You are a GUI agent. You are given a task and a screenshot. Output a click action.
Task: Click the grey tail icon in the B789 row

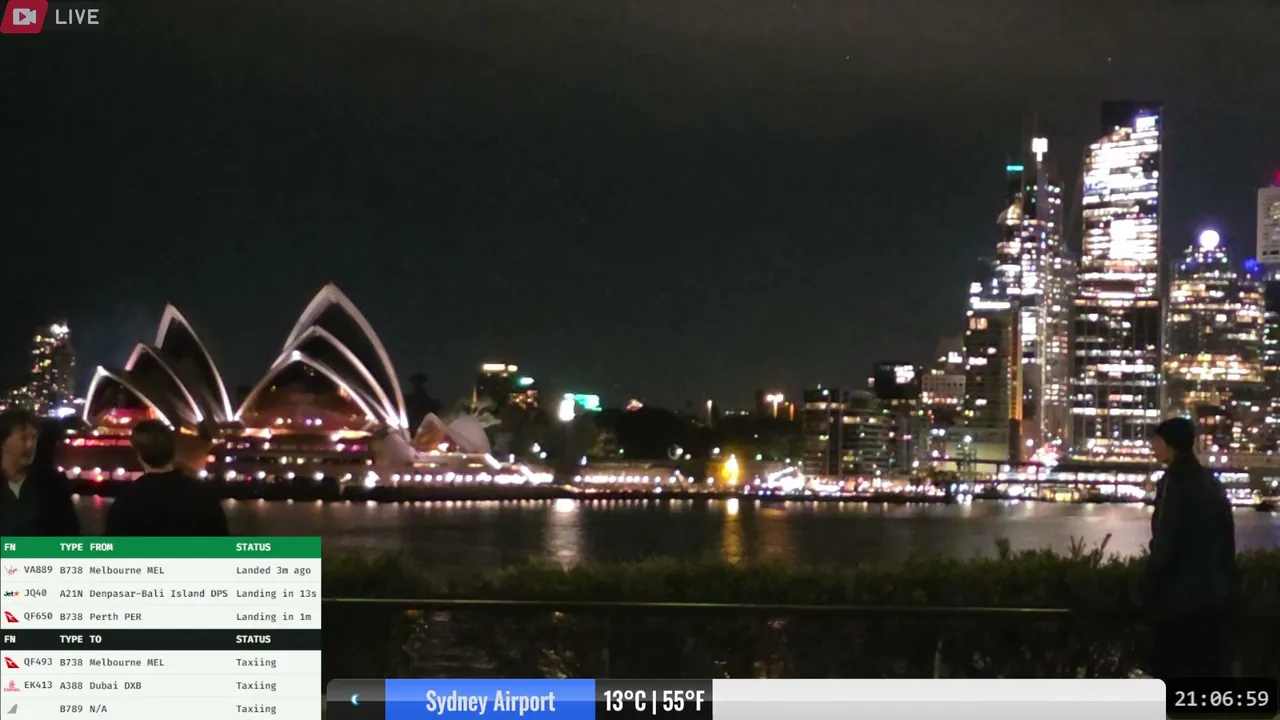click(x=12, y=709)
